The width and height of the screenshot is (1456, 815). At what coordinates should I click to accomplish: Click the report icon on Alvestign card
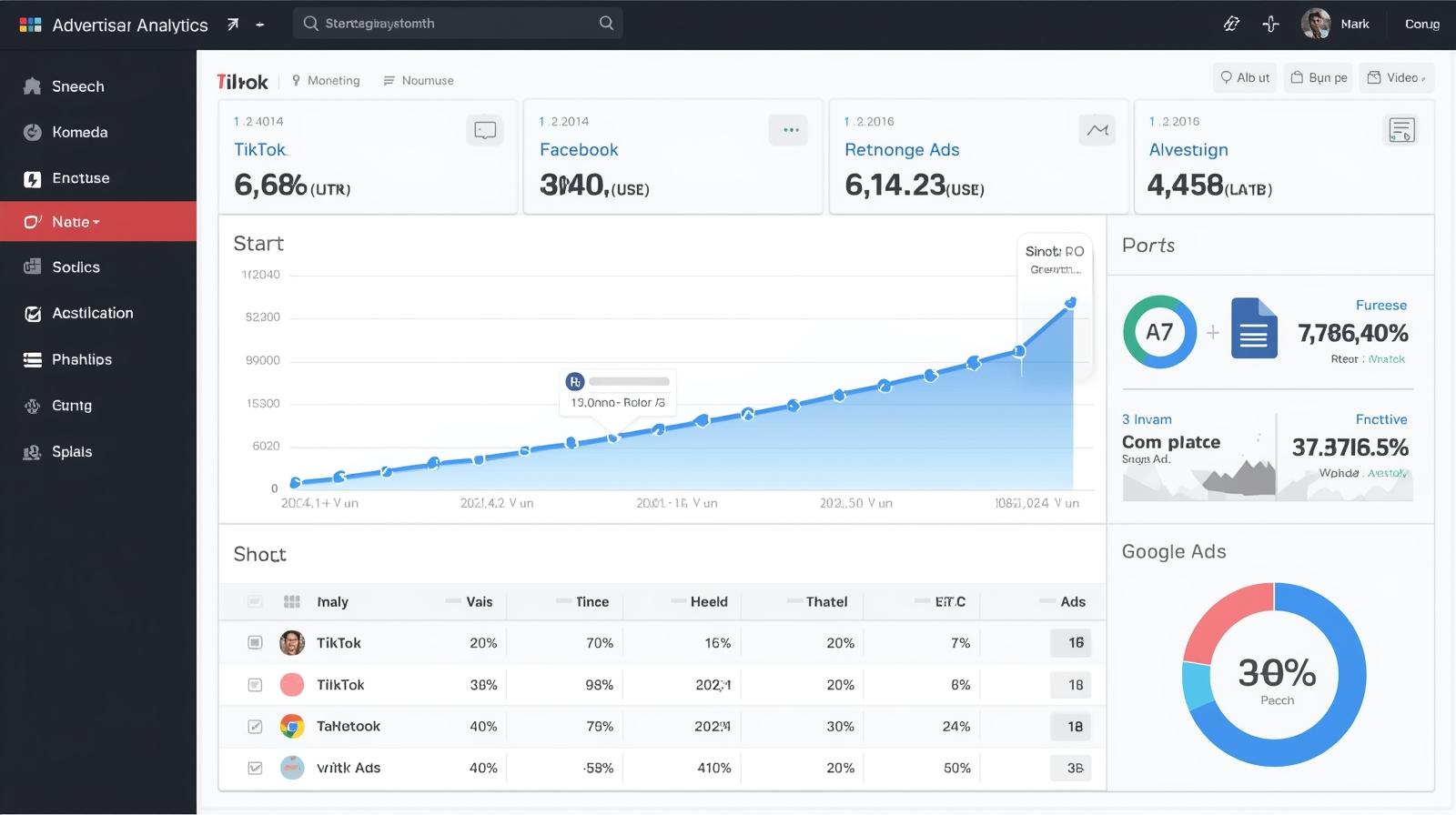(x=1401, y=130)
